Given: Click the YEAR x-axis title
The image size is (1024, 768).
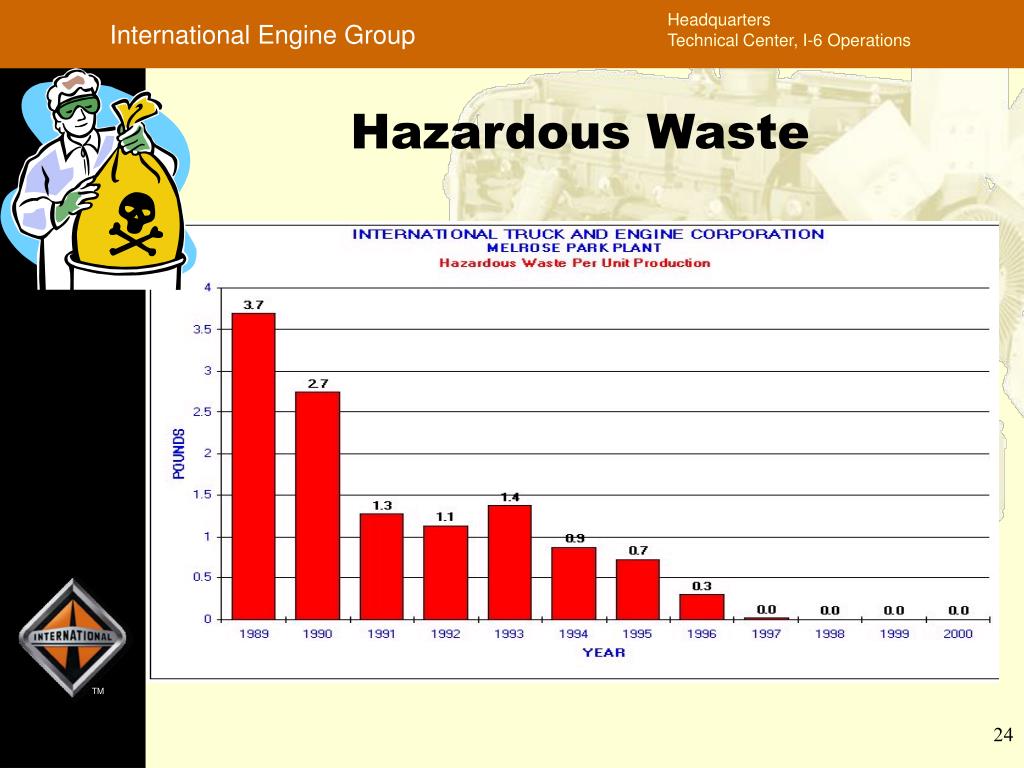Looking at the screenshot, I should 603,652.
